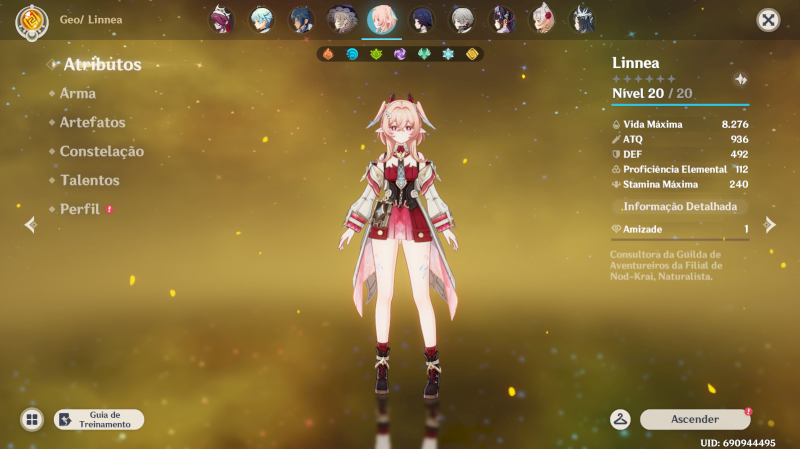The image size is (800, 449).
Task: Click the Vida Máxima stat value 8.276
Action: point(735,124)
